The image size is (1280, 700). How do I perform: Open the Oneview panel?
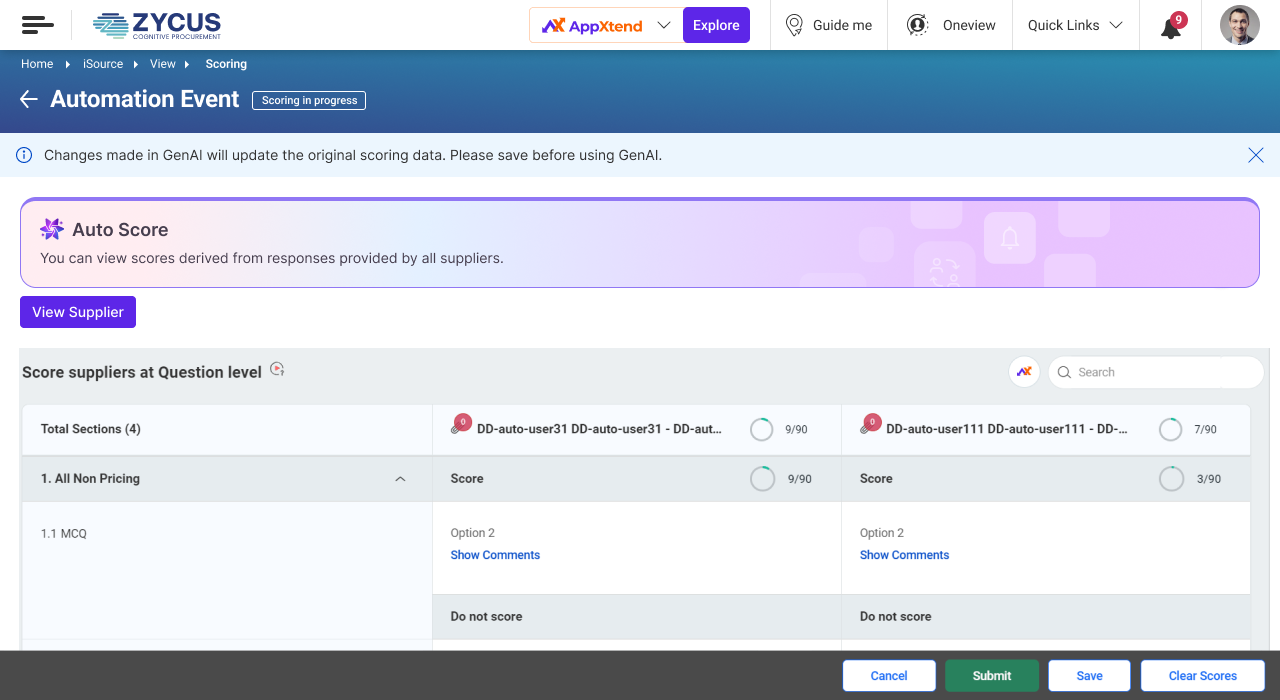[x=951, y=26]
